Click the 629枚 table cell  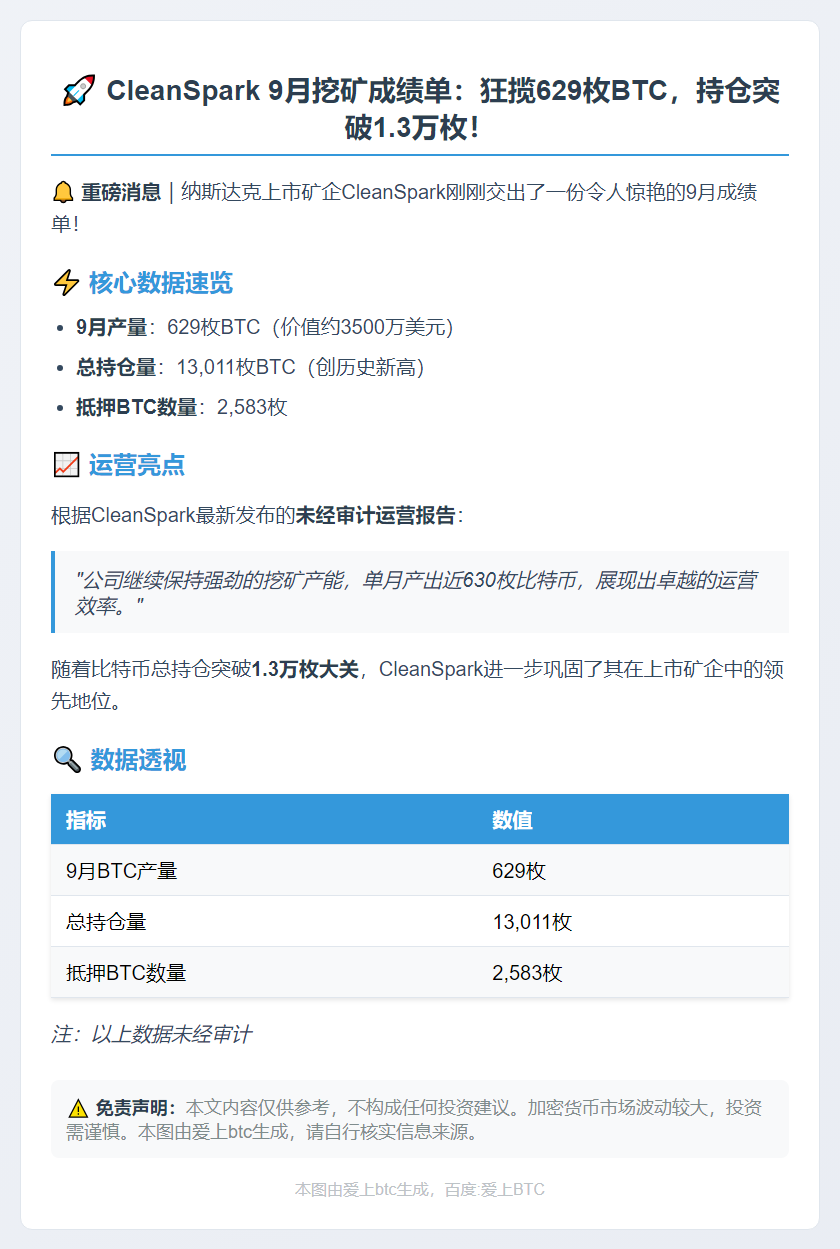[x=519, y=871]
